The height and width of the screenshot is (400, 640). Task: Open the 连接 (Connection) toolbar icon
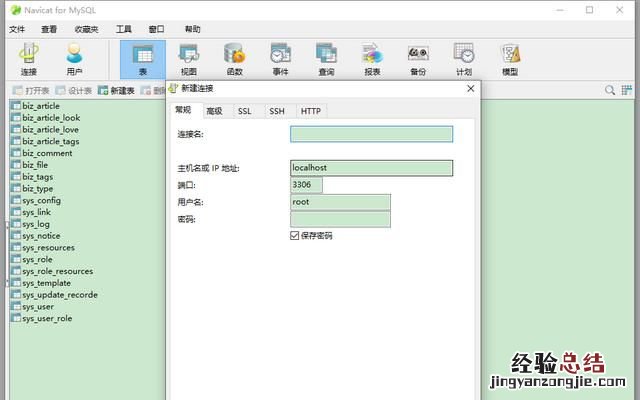29,60
